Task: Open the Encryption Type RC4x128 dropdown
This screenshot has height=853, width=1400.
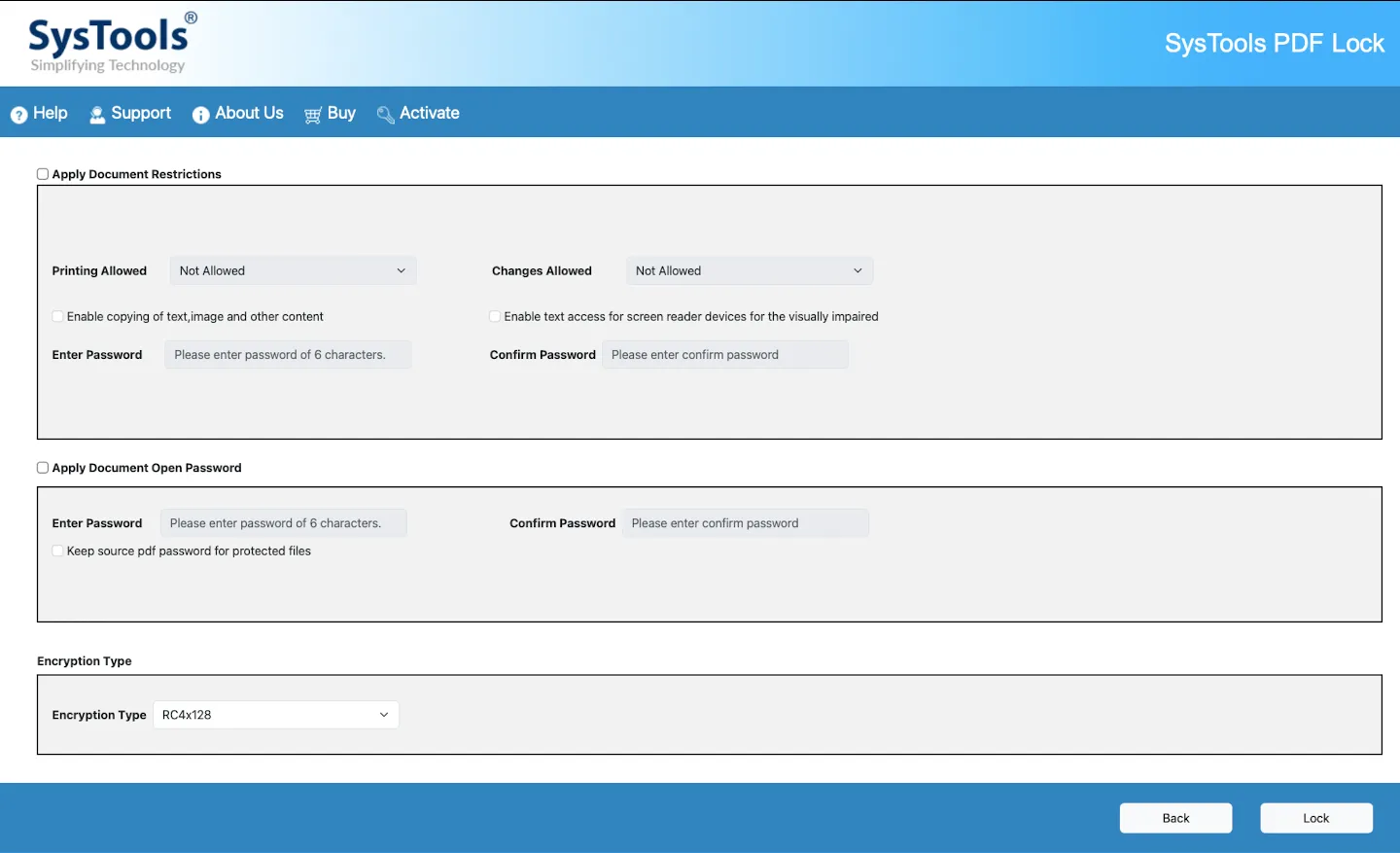Action: point(276,715)
